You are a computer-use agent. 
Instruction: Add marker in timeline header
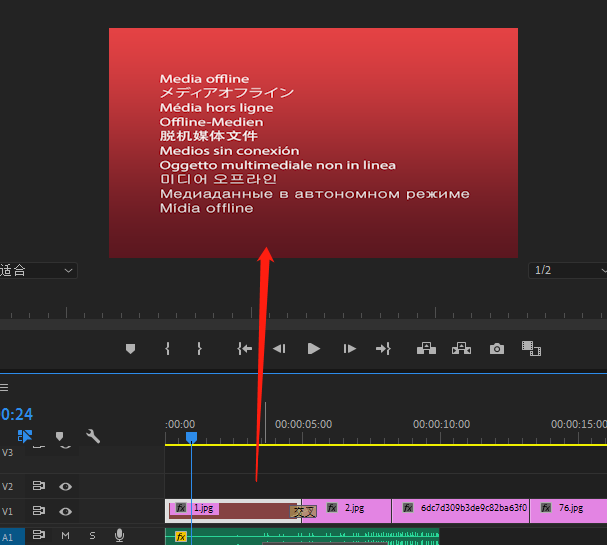(x=59, y=437)
